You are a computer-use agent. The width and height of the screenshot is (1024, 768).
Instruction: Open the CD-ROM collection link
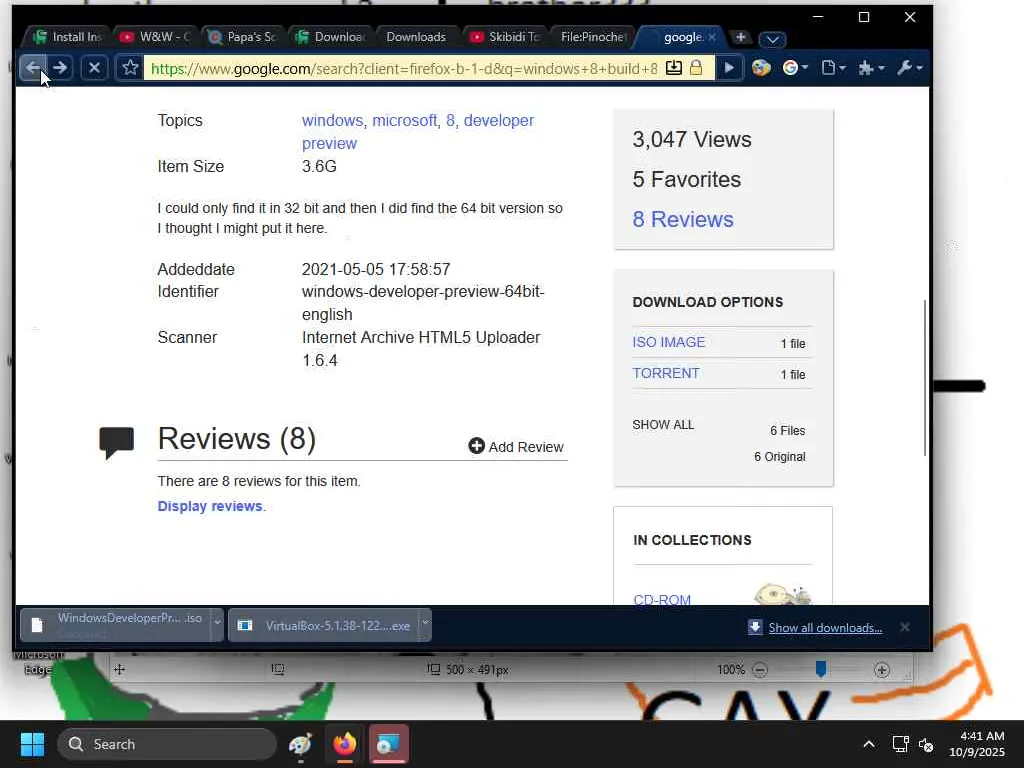[662, 599]
